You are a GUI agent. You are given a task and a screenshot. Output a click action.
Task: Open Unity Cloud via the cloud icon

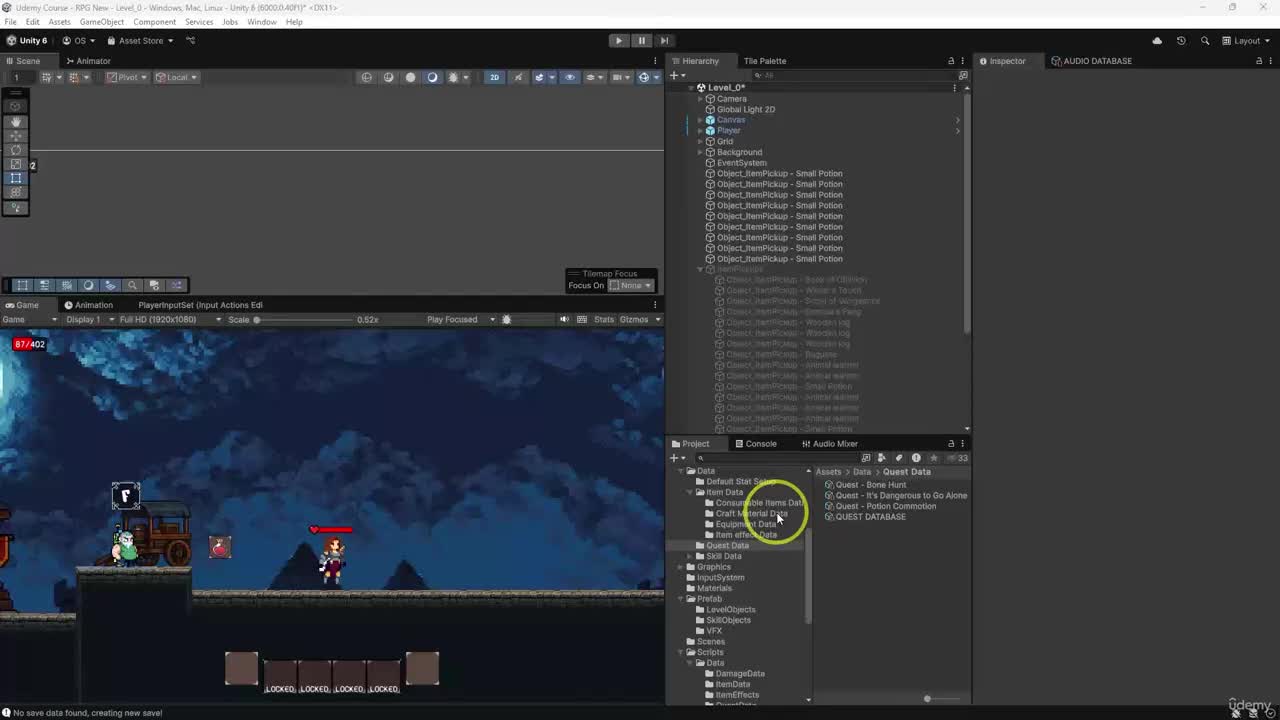[1157, 41]
